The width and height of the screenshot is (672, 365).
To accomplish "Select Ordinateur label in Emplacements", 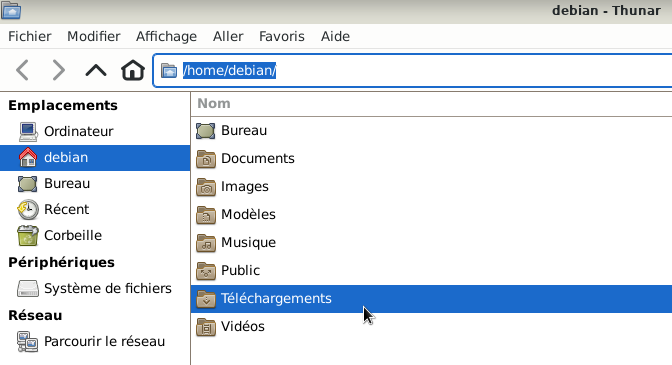I will click(x=78, y=132).
